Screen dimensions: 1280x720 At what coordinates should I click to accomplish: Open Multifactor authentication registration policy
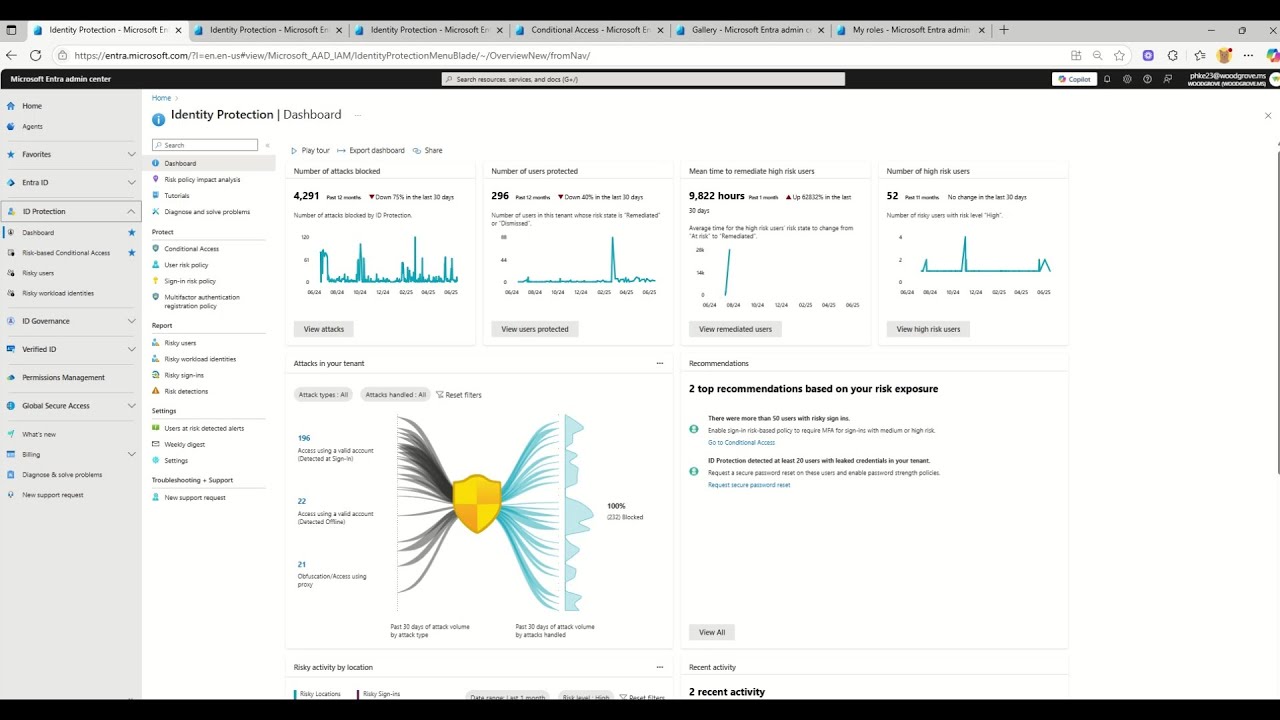pyautogui.click(x=202, y=301)
